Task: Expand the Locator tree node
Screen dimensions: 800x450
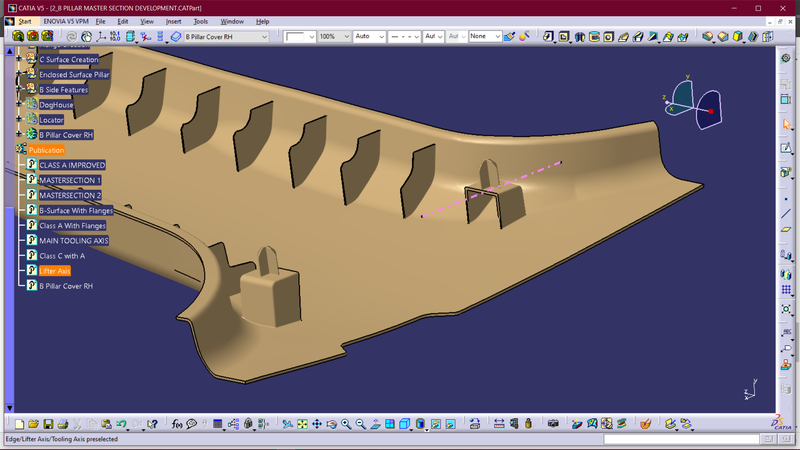Action: 19,119
